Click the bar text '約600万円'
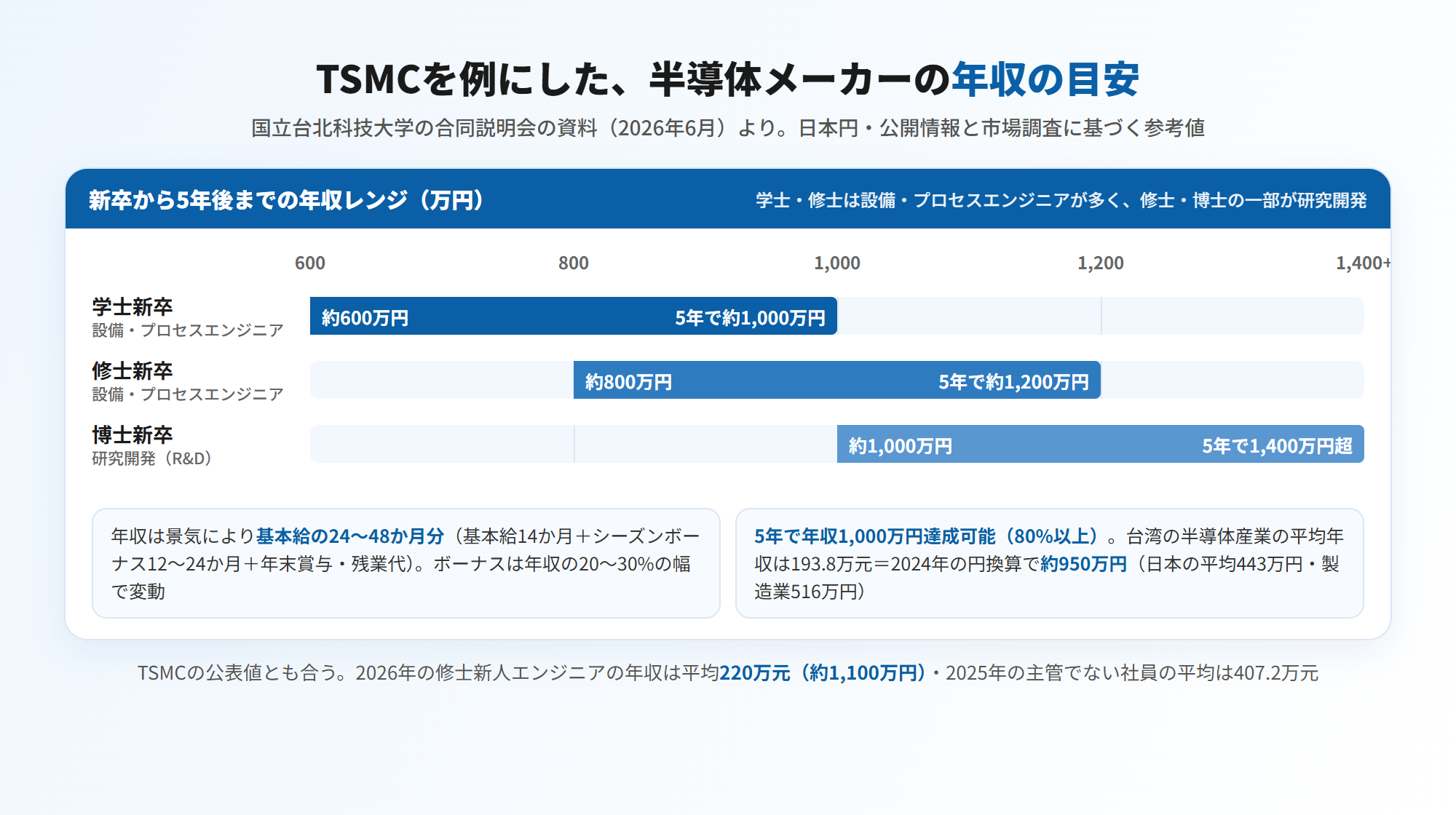The width and height of the screenshot is (1456, 815). pos(365,318)
